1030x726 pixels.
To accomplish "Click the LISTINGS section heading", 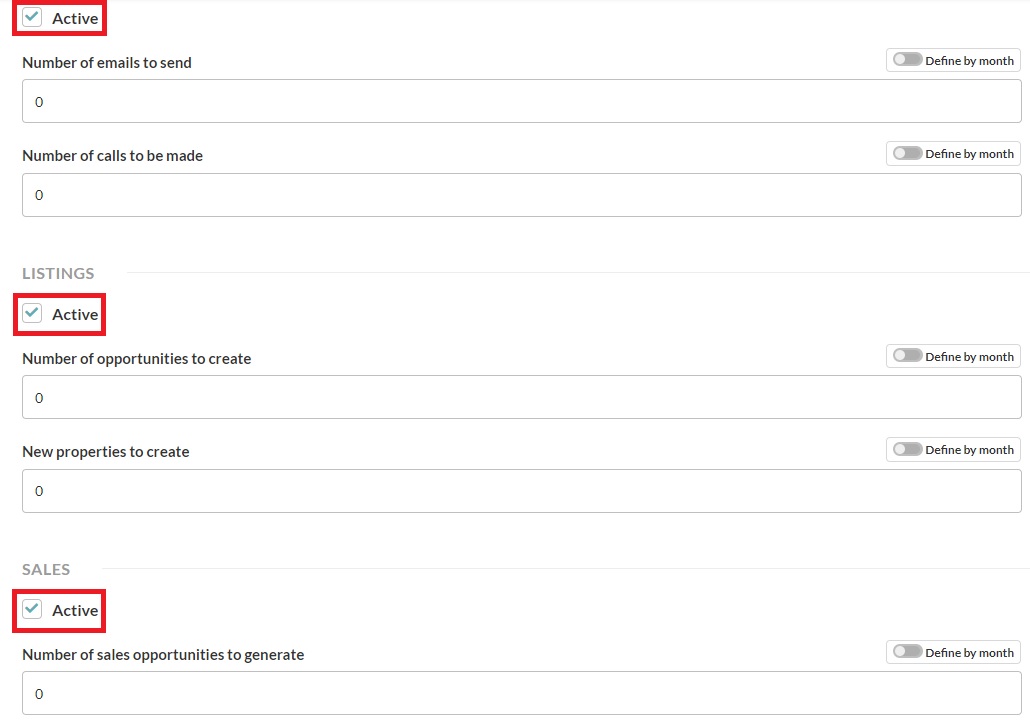I will click(58, 273).
